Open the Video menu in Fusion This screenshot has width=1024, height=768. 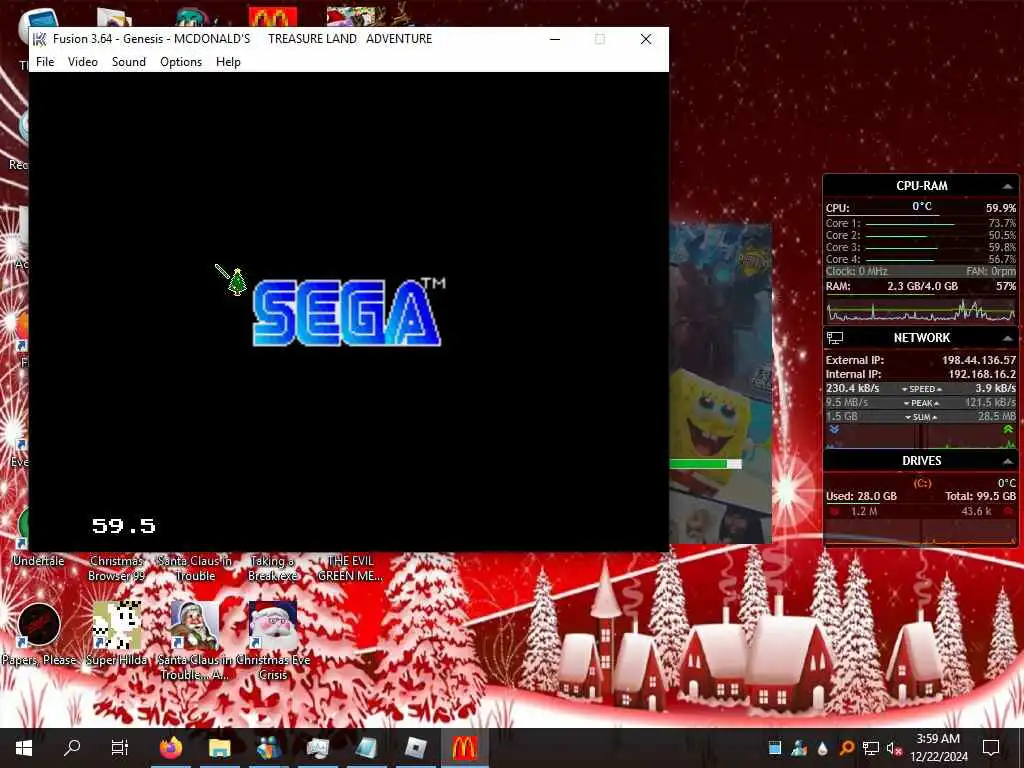83,61
